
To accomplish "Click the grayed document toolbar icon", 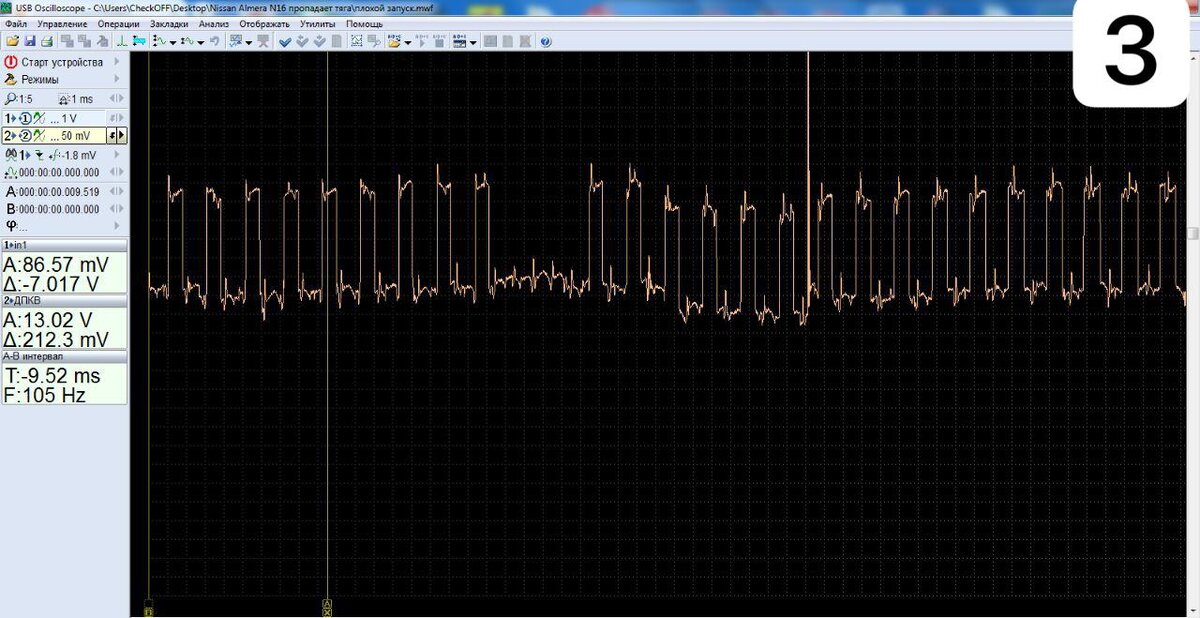I will [x=337, y=41].
